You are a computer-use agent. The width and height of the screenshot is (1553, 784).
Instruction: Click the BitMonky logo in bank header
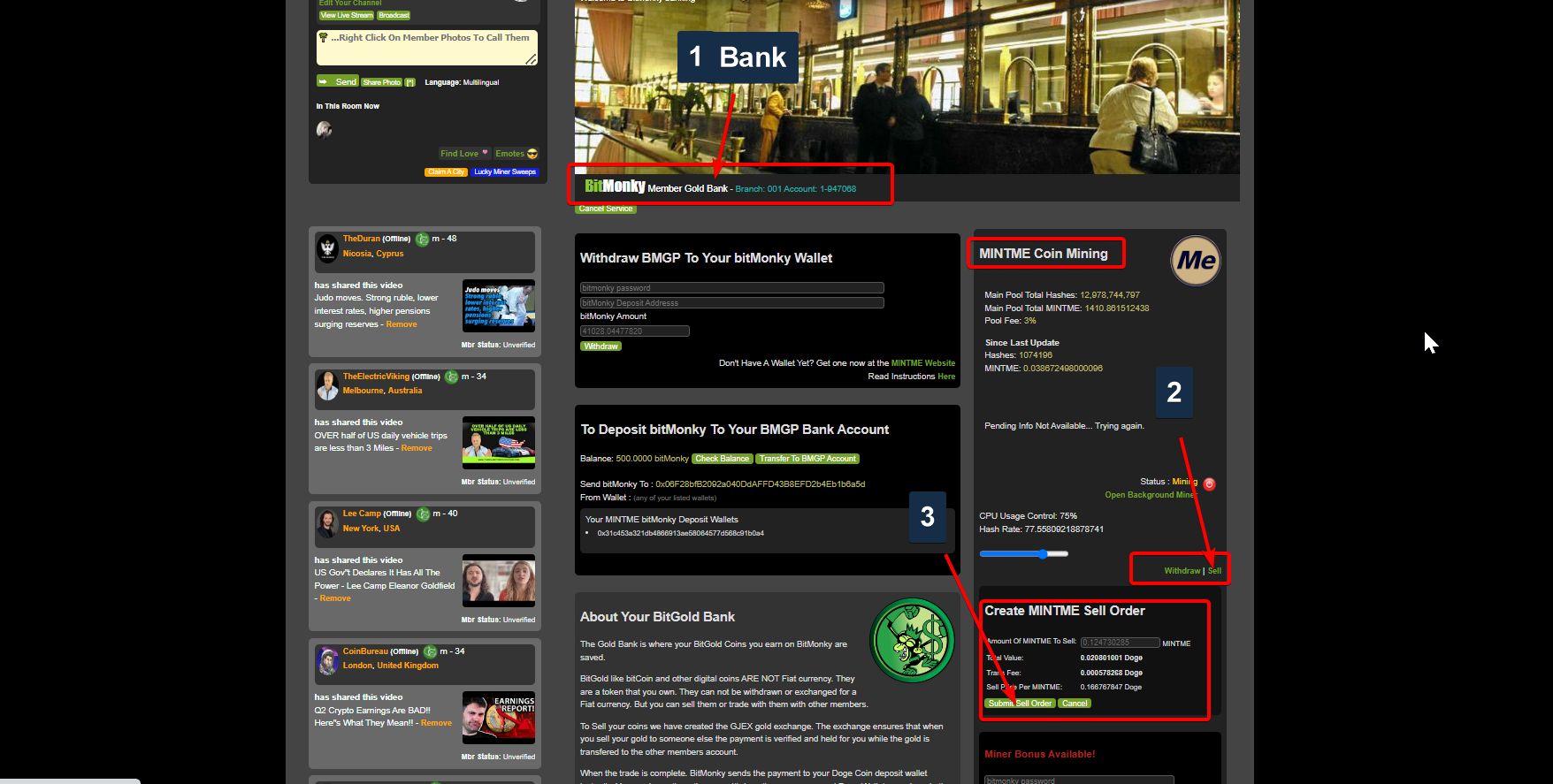coord(615,186)
